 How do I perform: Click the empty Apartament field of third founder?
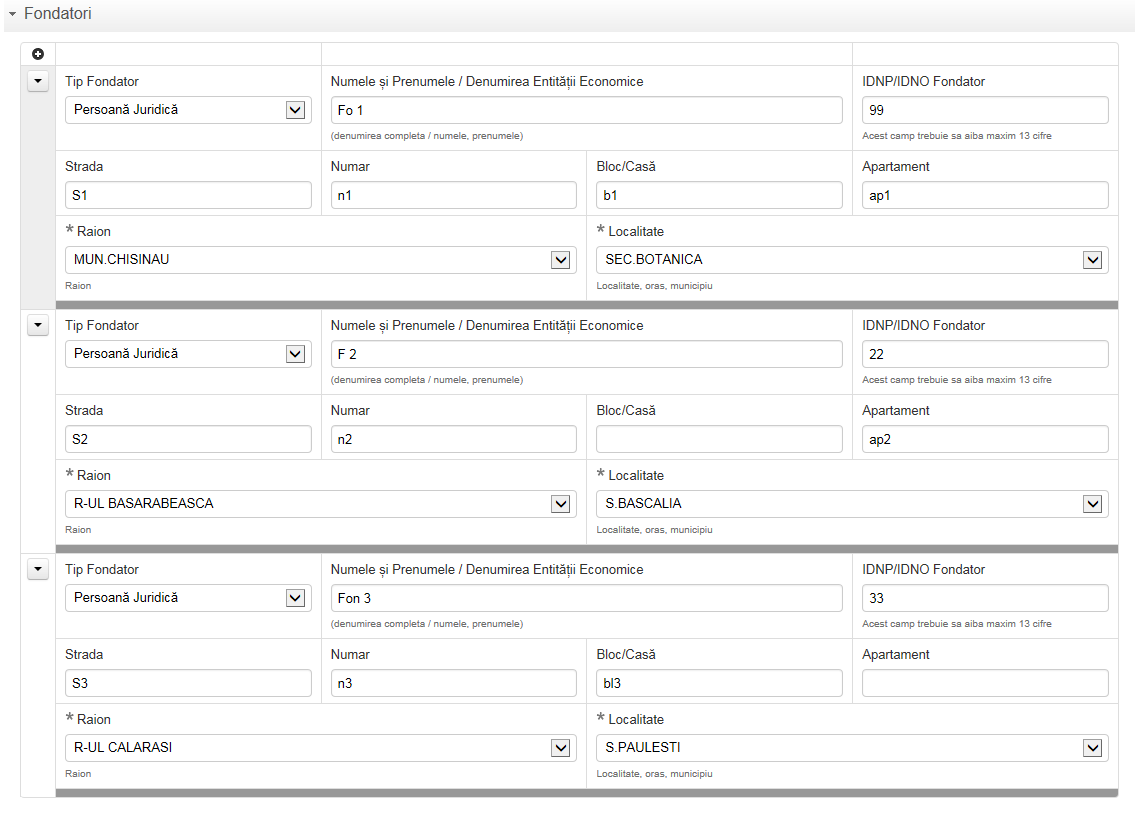click(x=984, y=683)
